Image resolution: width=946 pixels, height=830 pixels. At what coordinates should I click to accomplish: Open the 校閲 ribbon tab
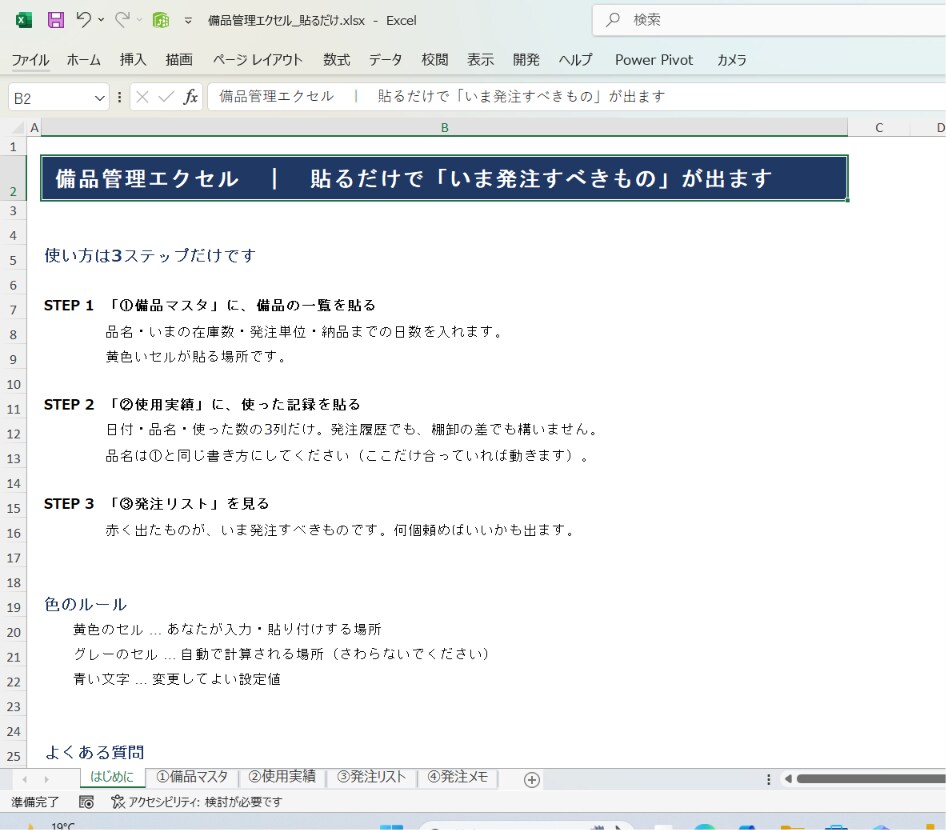pyautogui.click(x=434, y=60)
